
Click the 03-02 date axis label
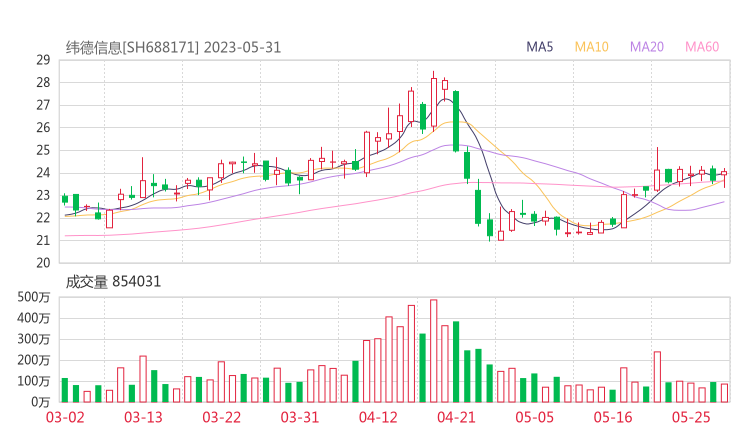(x=65, y=417)
